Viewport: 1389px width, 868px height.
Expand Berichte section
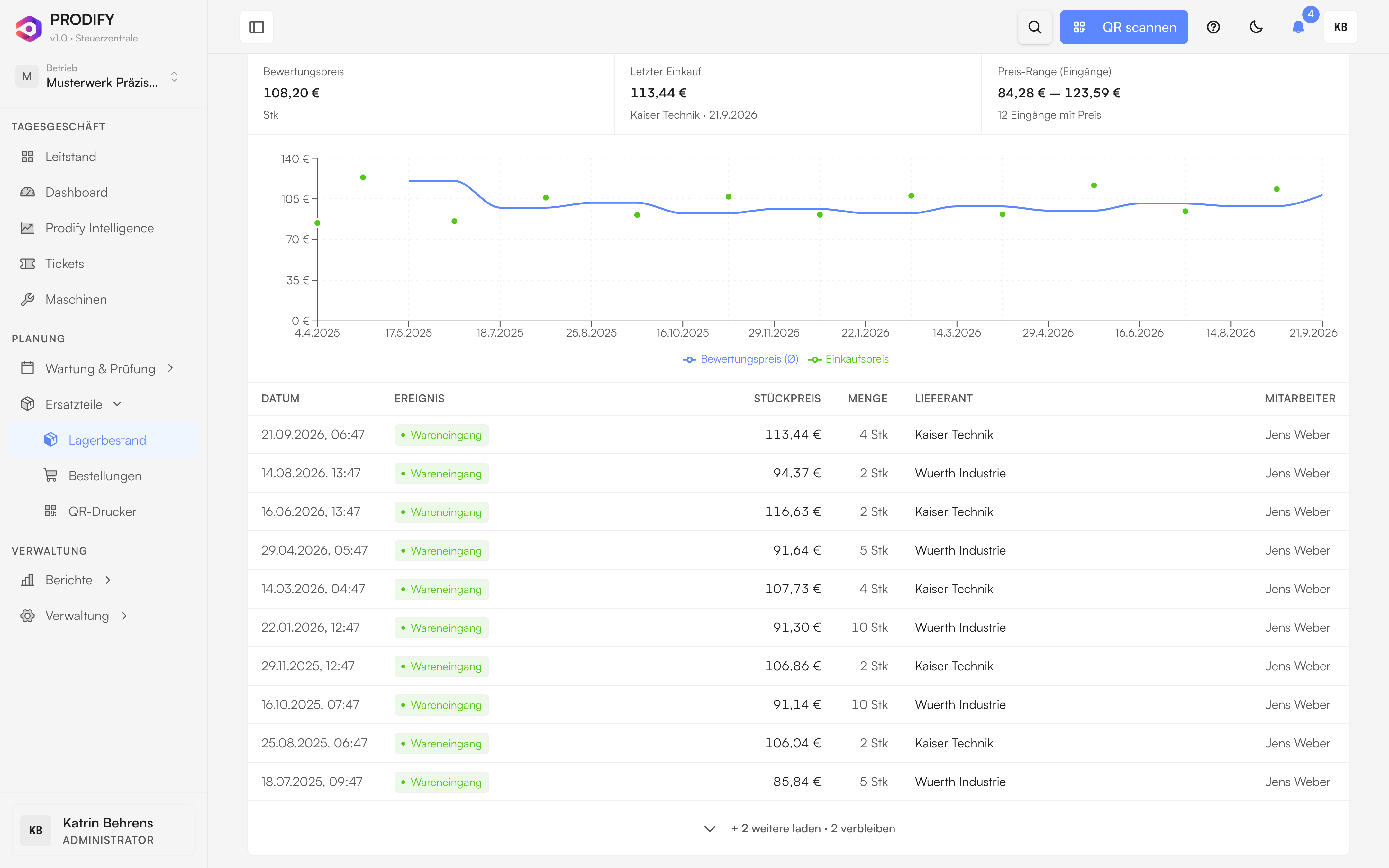(103, 580)
